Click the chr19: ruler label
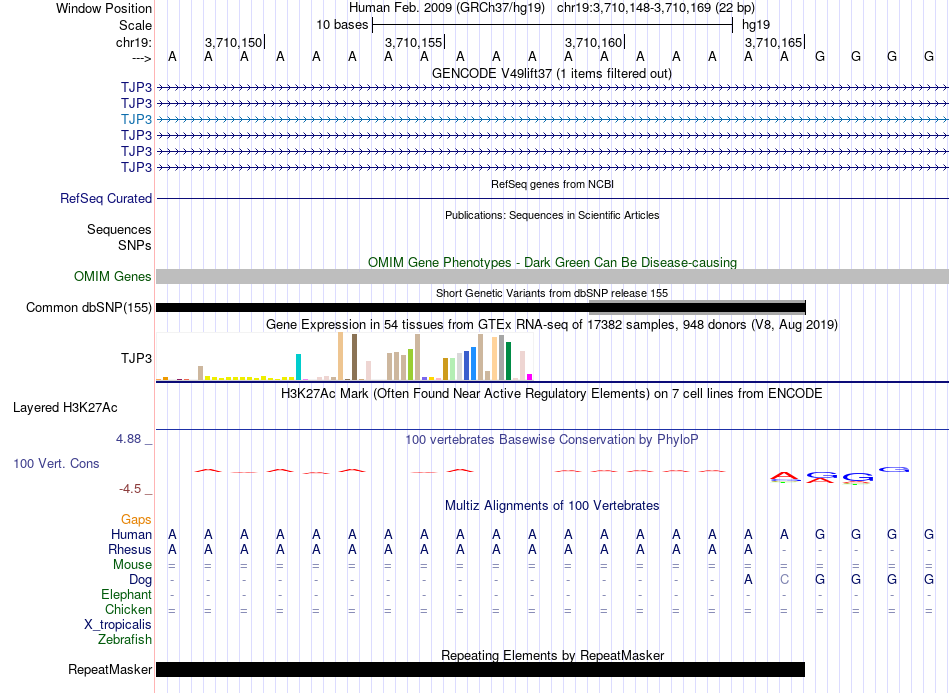950x693 pixels. pyautogui.click(x=134, y=42)
